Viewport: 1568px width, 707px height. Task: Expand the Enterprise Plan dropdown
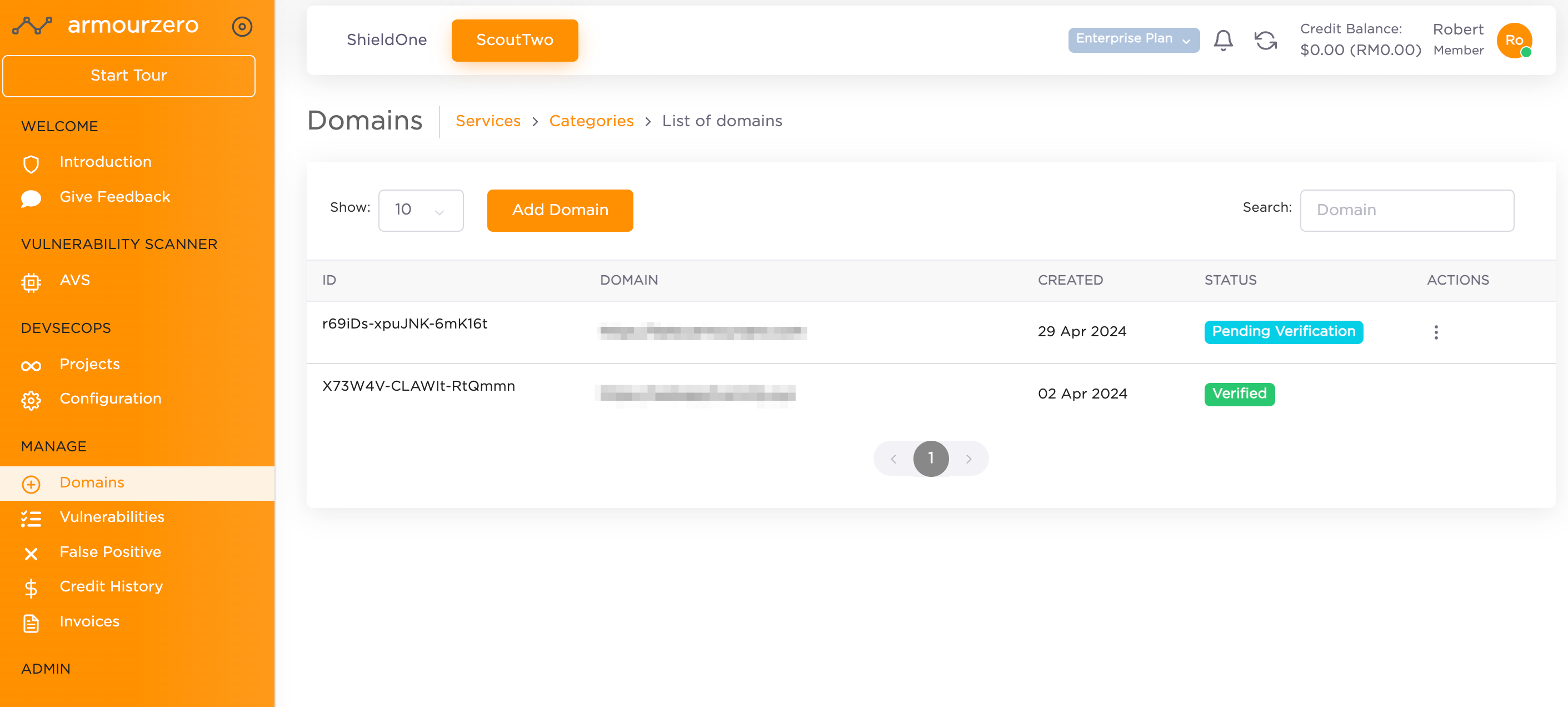1133,39
